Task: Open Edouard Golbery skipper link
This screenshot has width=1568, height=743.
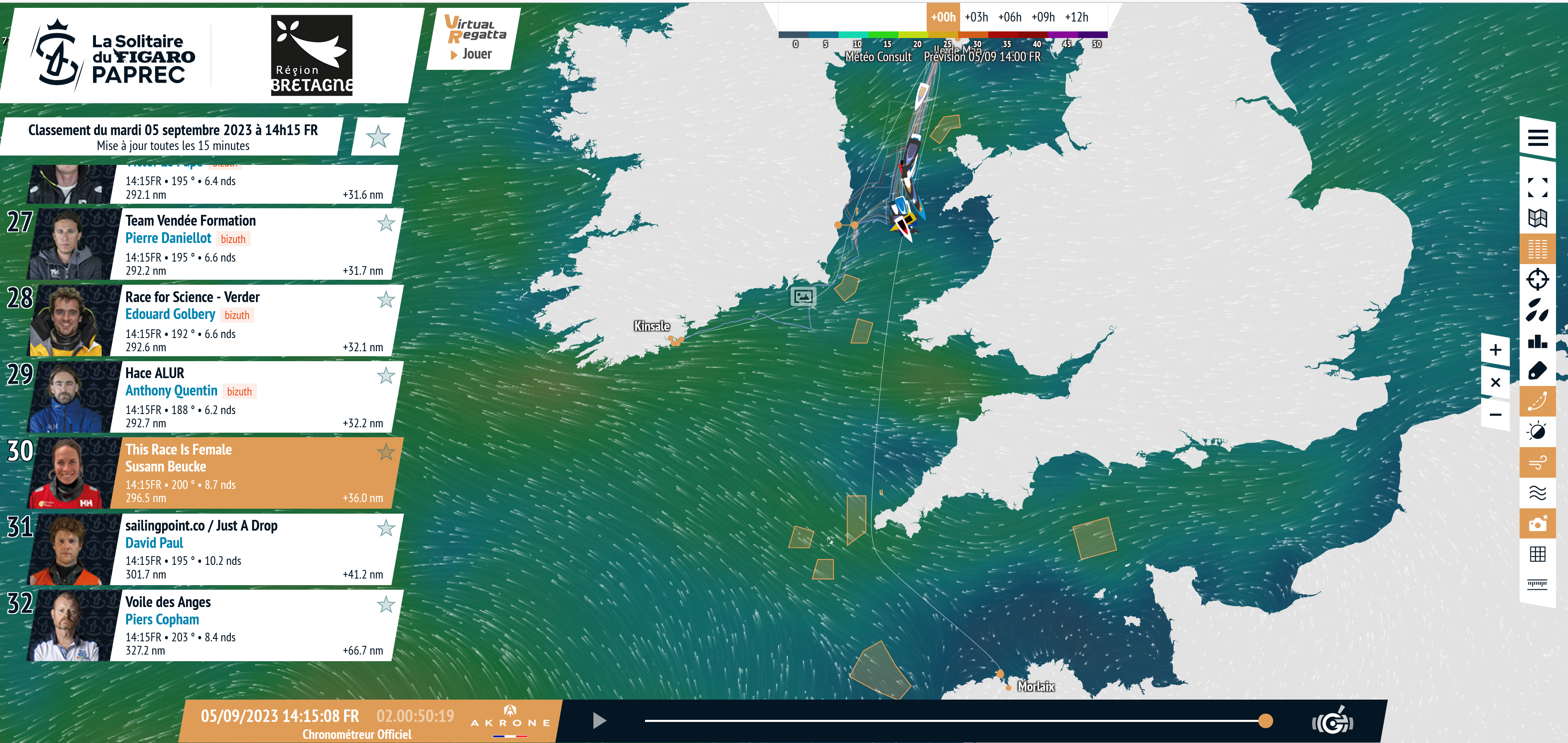Action: 170,314
